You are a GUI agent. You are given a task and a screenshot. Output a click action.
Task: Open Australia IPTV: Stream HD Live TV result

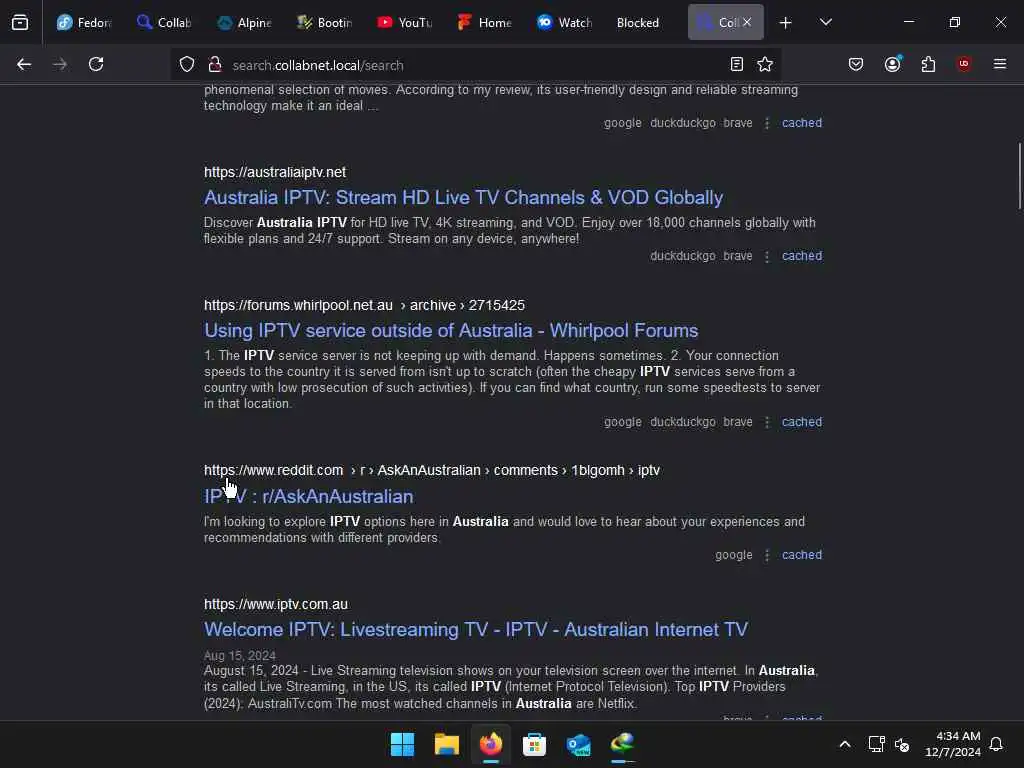tap(463, 198)
